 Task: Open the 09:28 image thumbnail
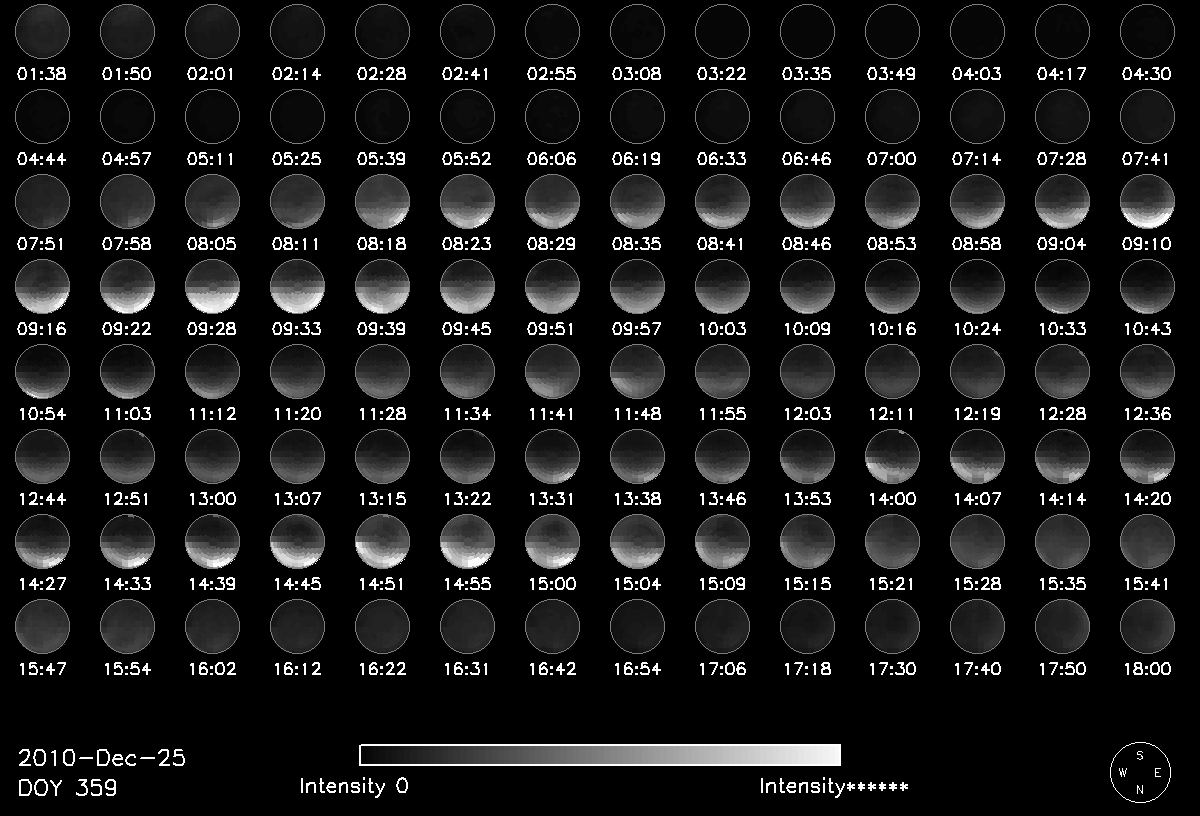tap(212, 287)
